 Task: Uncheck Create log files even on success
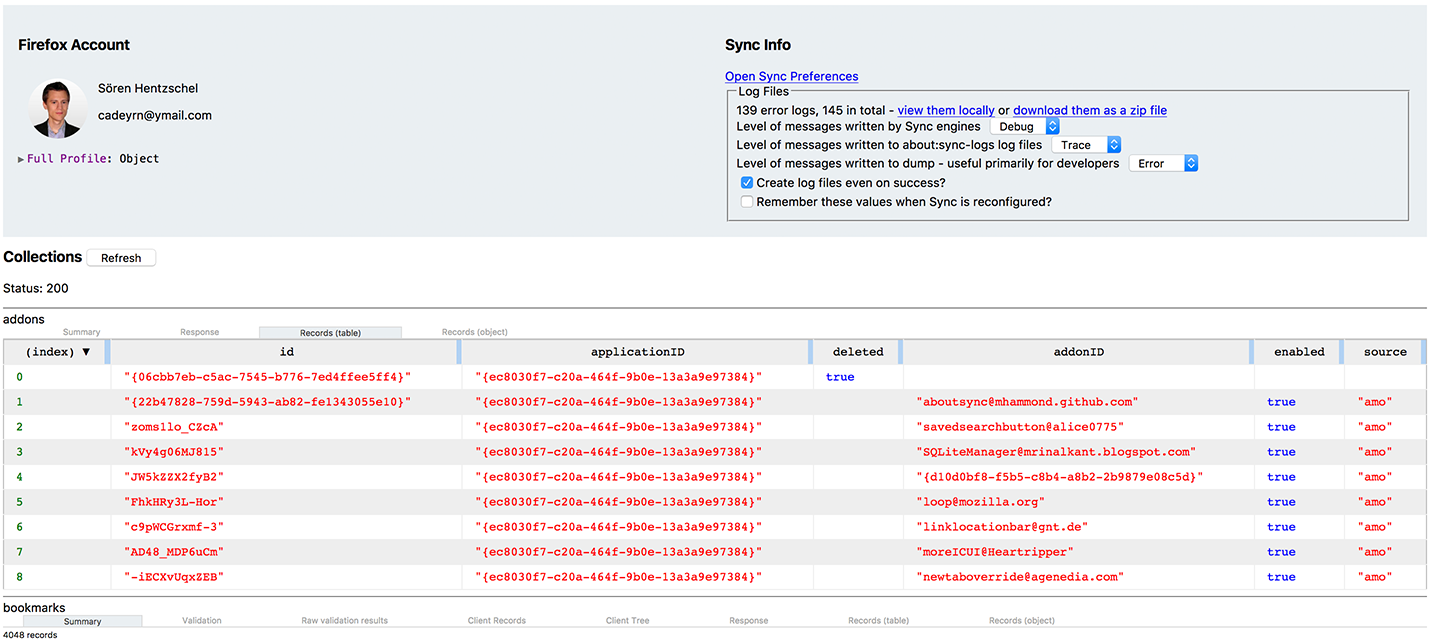coord(747,183)
